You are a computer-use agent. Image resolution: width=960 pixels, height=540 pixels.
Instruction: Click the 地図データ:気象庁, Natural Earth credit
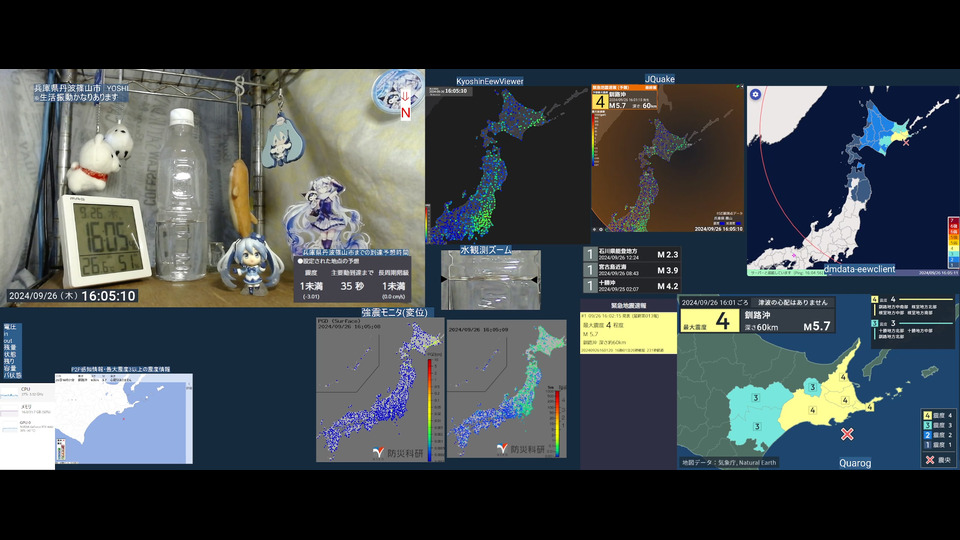point(729,463)
